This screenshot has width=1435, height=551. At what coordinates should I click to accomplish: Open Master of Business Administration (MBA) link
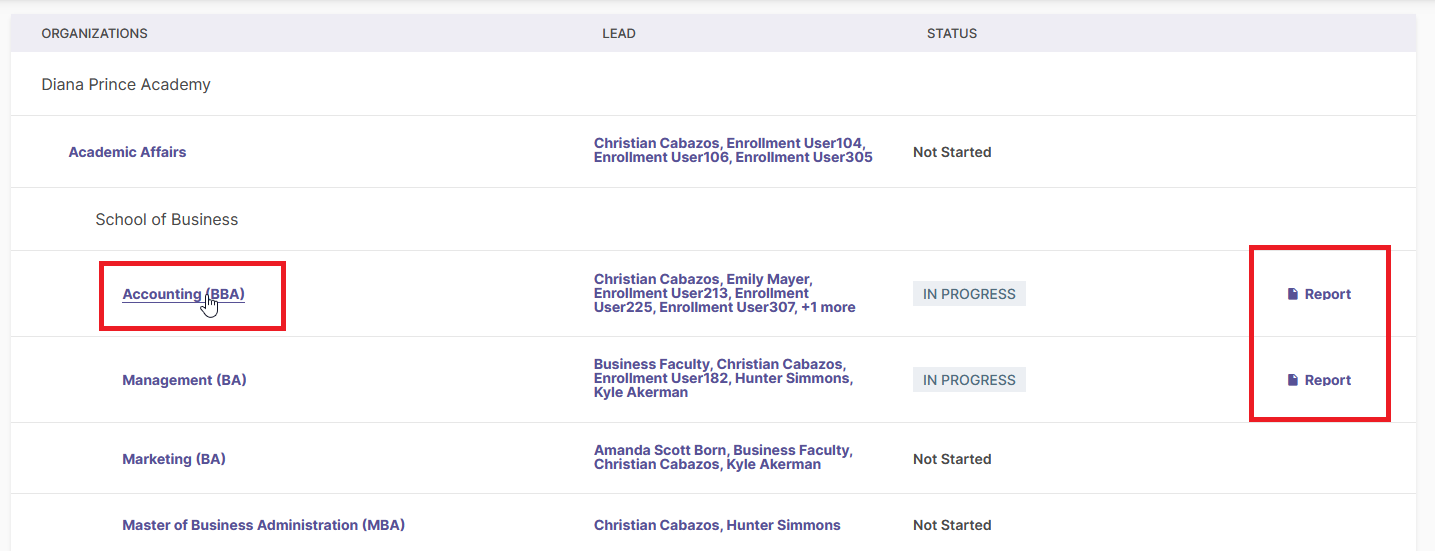coord(263,525)
